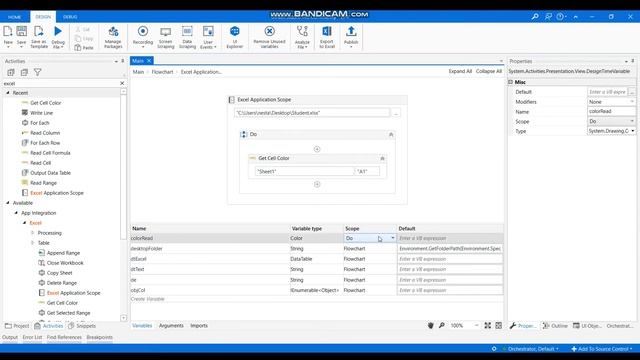This screenshot has height=360, width=640.
Task: Click Paste in the ribbon
Action: (84, 48)
